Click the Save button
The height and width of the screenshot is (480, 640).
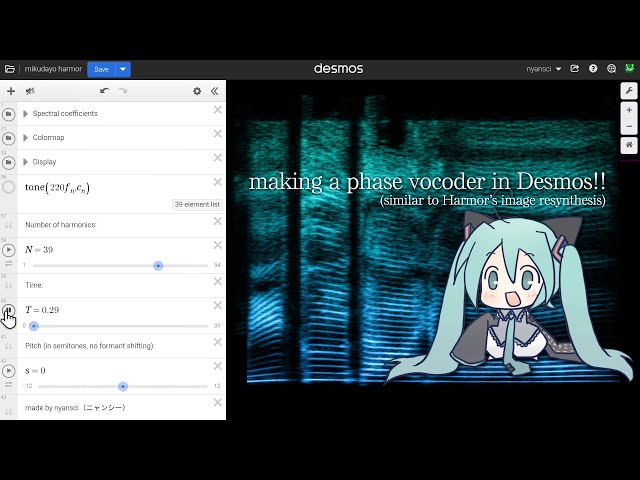tap(101, 69)
